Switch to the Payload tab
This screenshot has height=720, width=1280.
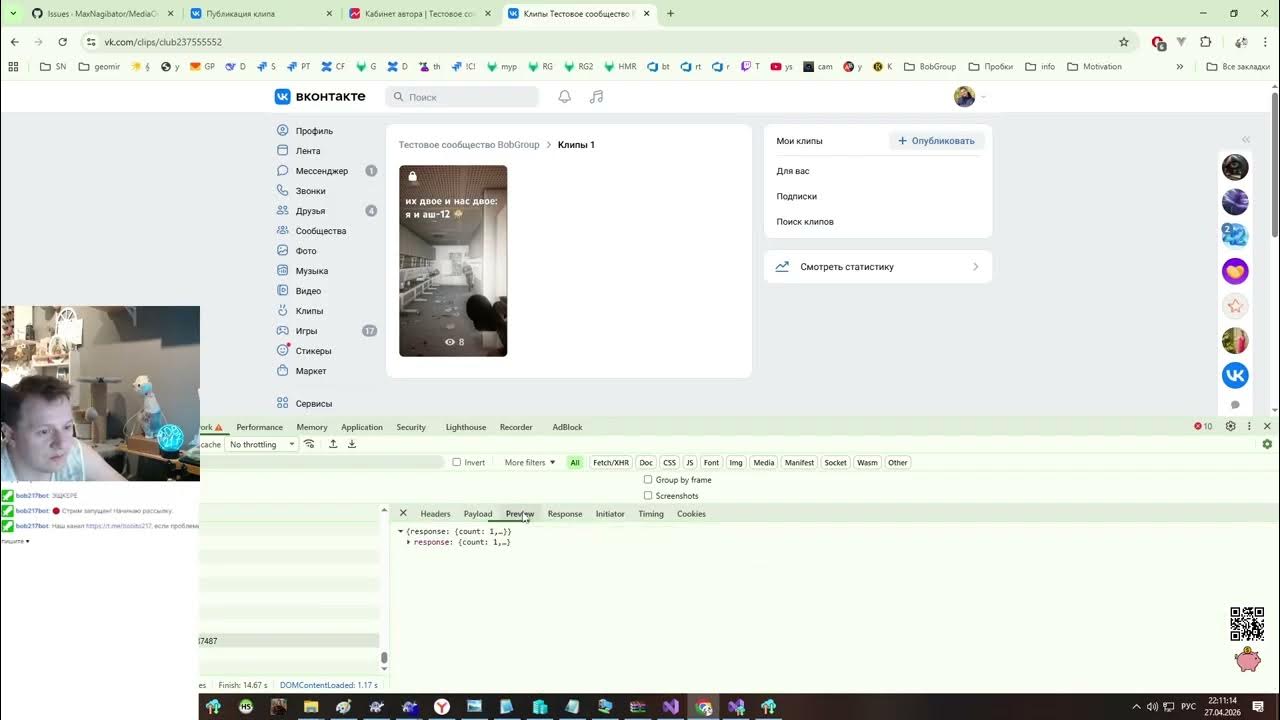click(x=478, y=514)
